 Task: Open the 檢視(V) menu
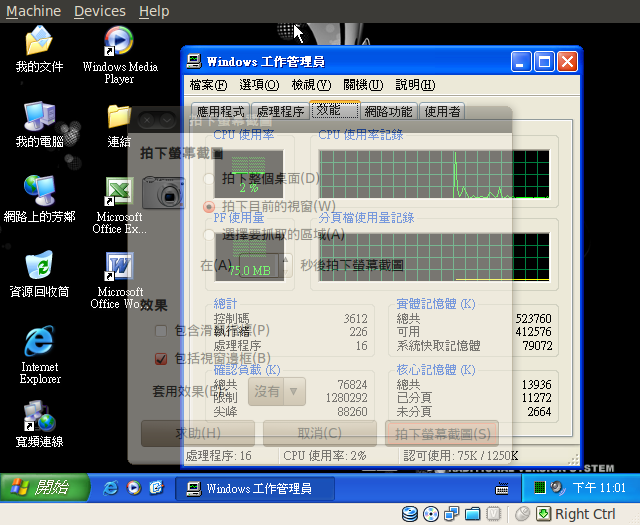point(311,85)
